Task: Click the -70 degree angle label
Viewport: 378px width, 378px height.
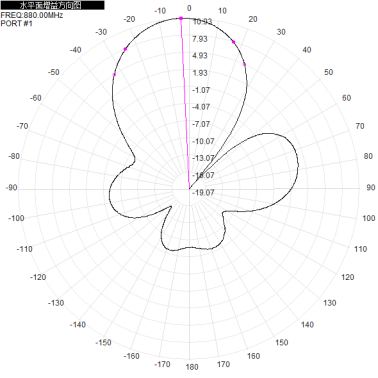Action: coord(22,126)
